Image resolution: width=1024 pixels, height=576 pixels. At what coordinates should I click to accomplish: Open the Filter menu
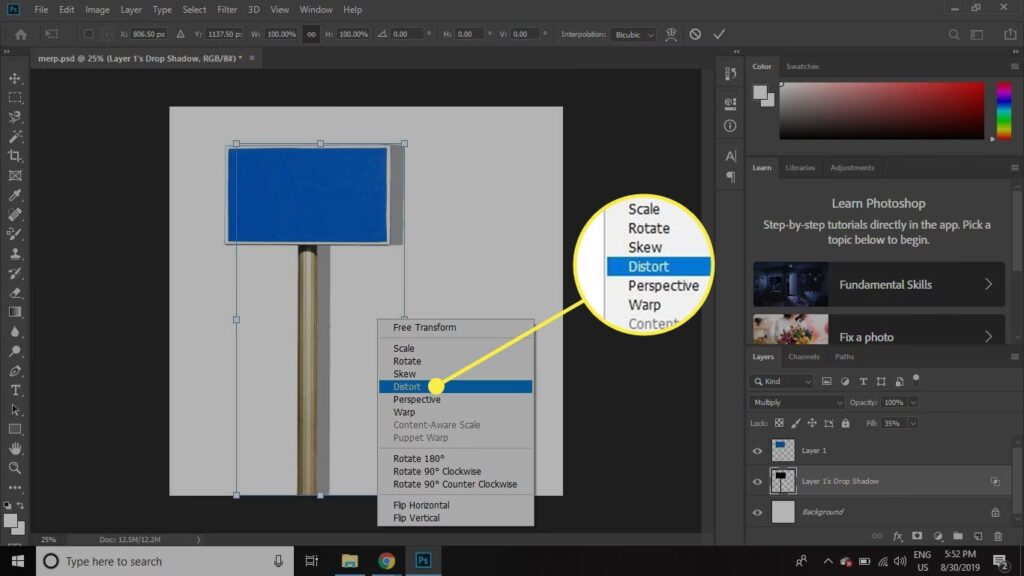coord(227,10)
